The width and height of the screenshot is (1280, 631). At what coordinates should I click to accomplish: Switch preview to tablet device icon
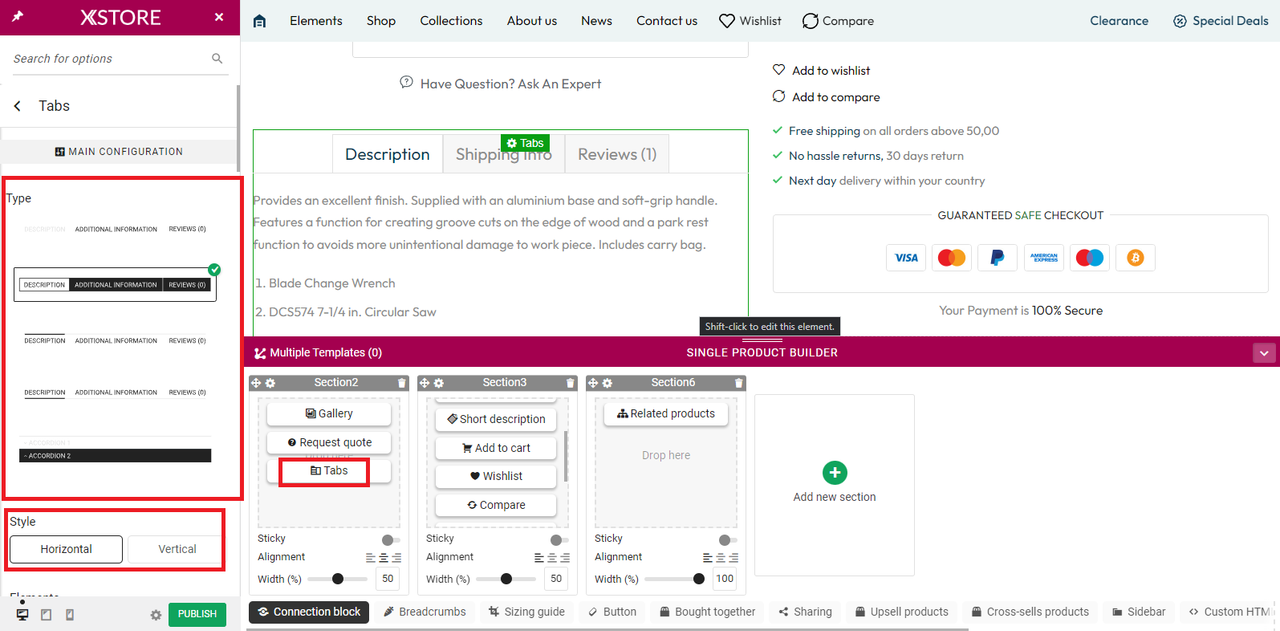pyautogui.click(x=46, y=614)
